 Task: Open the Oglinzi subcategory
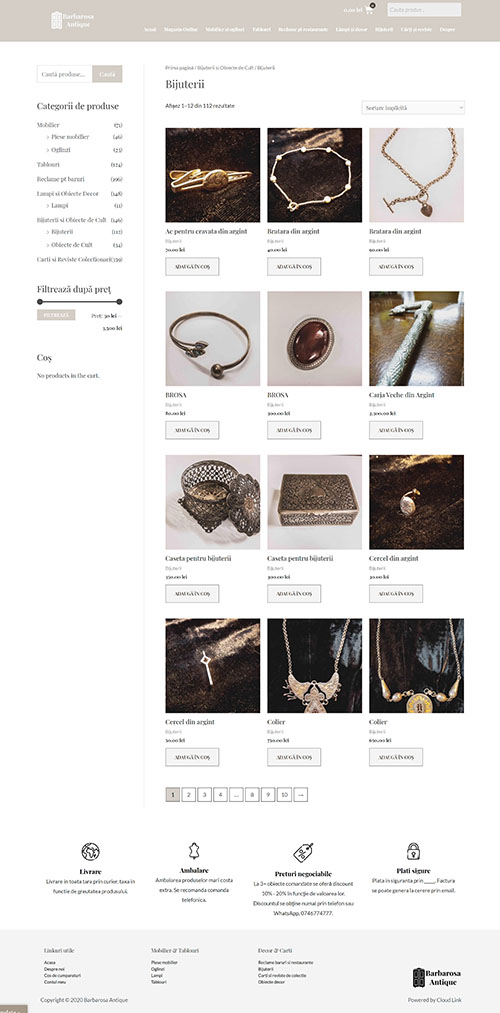[x=61, y=149]
